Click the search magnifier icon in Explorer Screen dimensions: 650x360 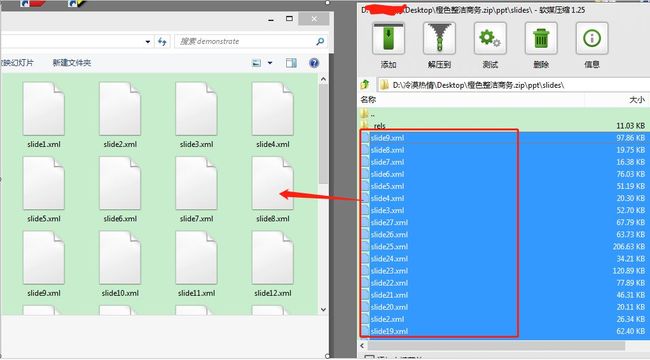pyautogui.click(x=320, y=41)
